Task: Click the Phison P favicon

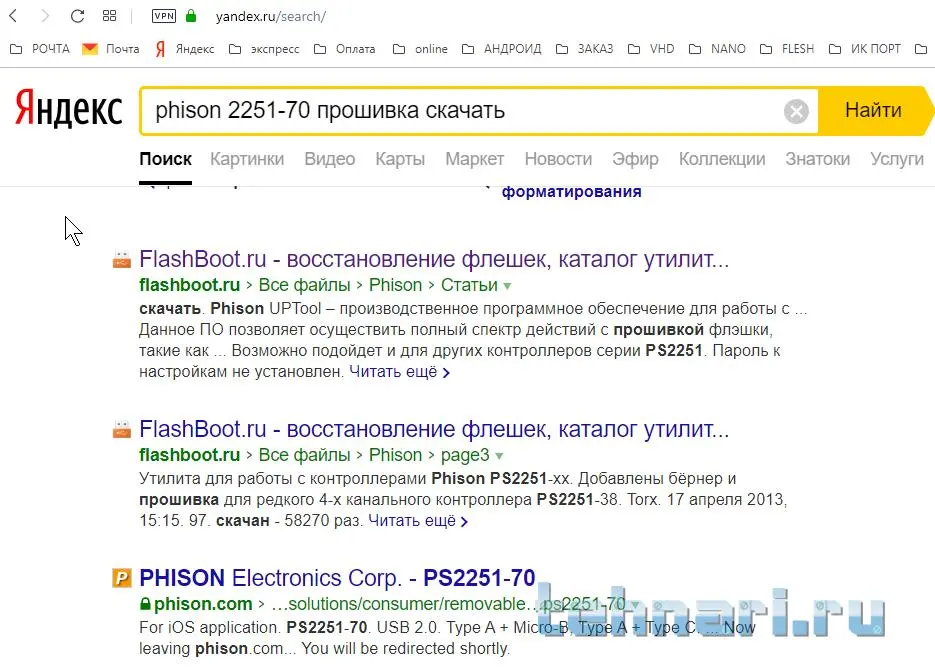Action: (122, 578)
